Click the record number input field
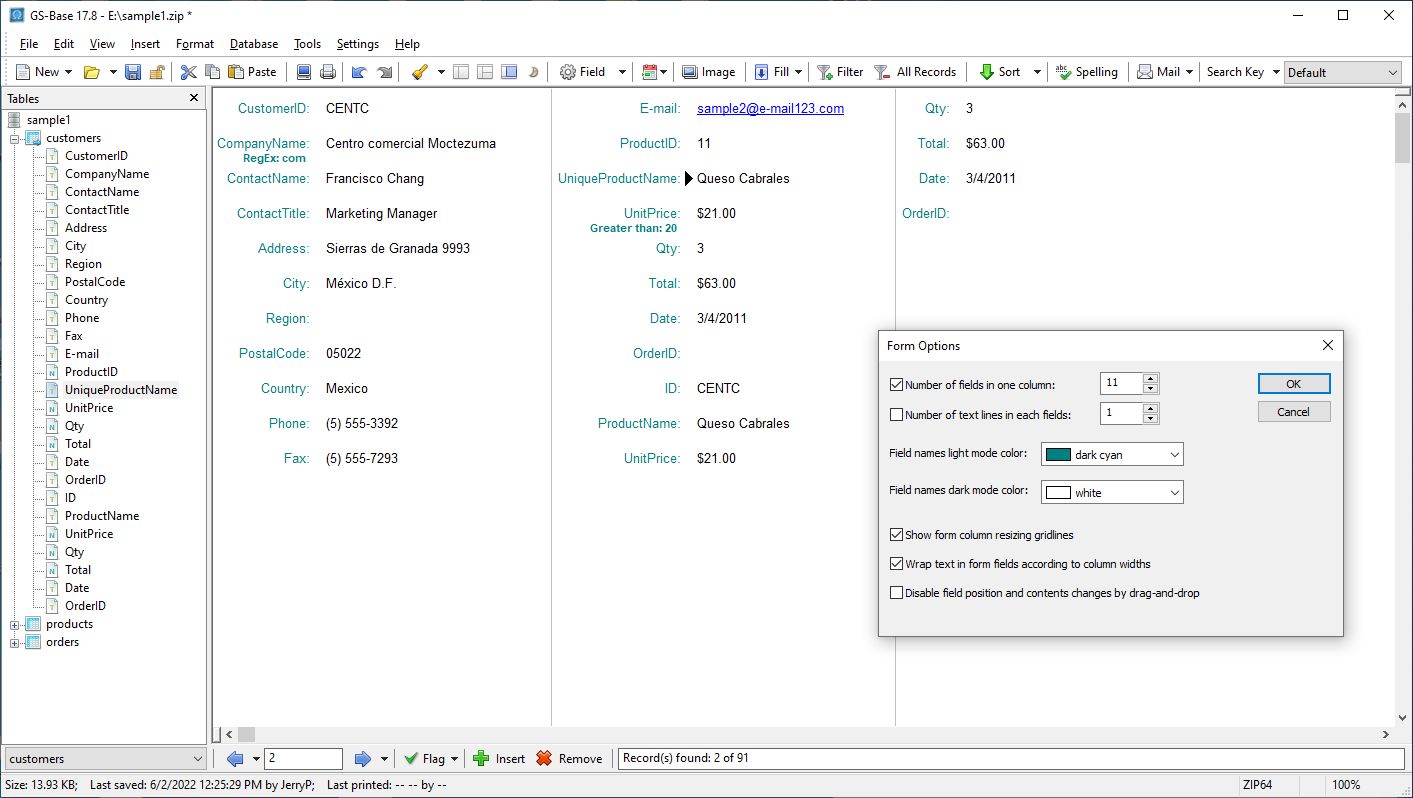 pyautogui.click(x=304, y=759)
